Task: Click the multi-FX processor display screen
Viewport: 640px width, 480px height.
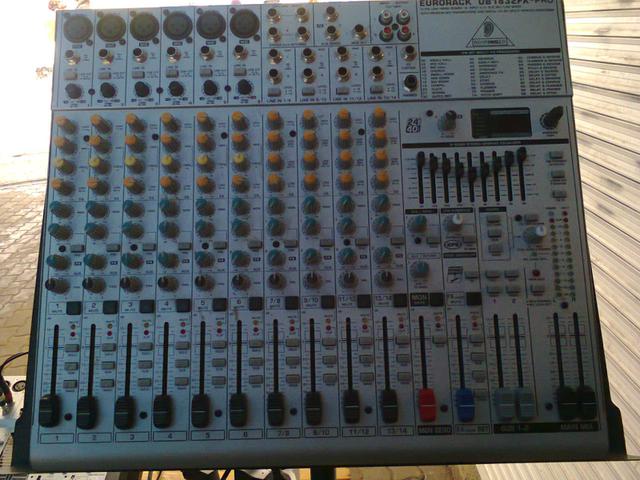Action: tap(493, 122)
